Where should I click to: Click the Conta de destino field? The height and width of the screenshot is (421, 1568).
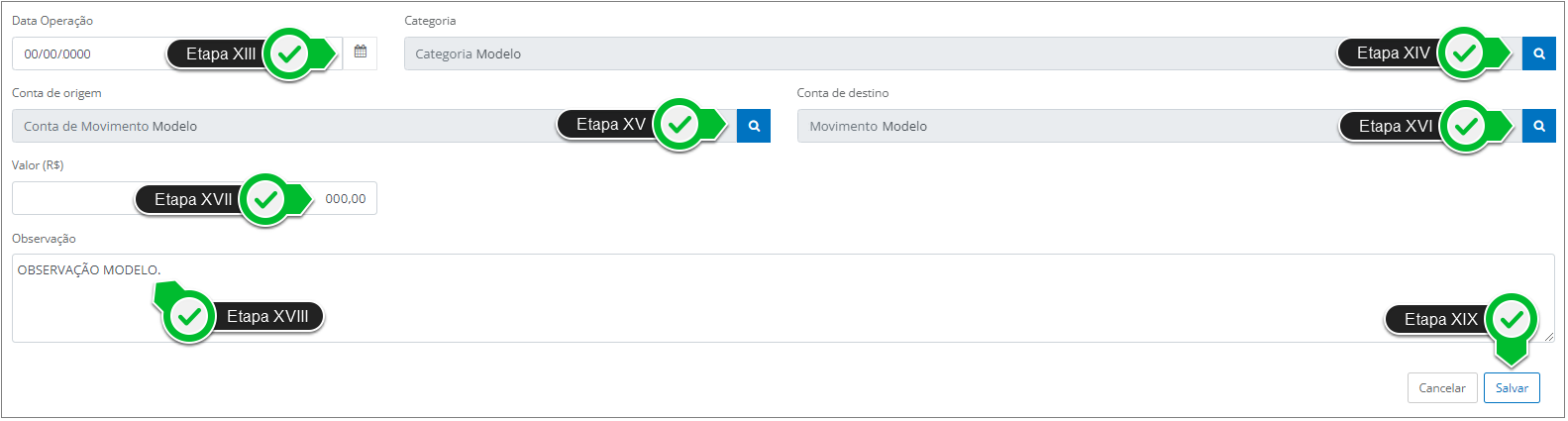pyautogui.click(x=1040, y=126)
